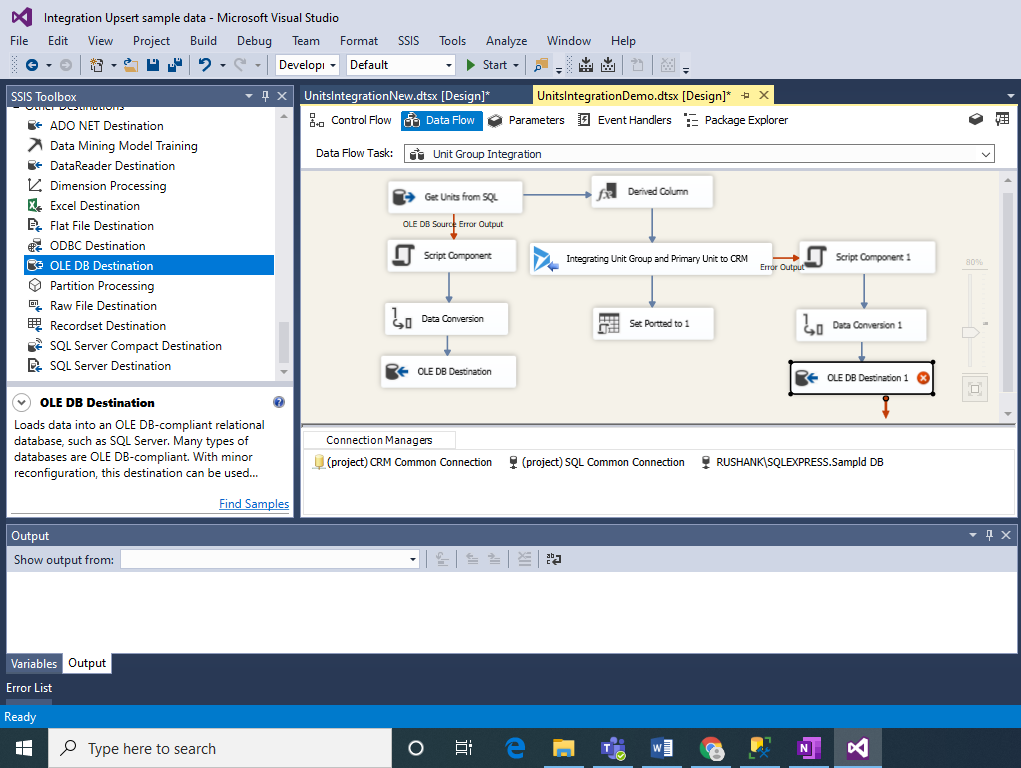
Task: Click the Save All toolbar icon
Action: [175, 64]
